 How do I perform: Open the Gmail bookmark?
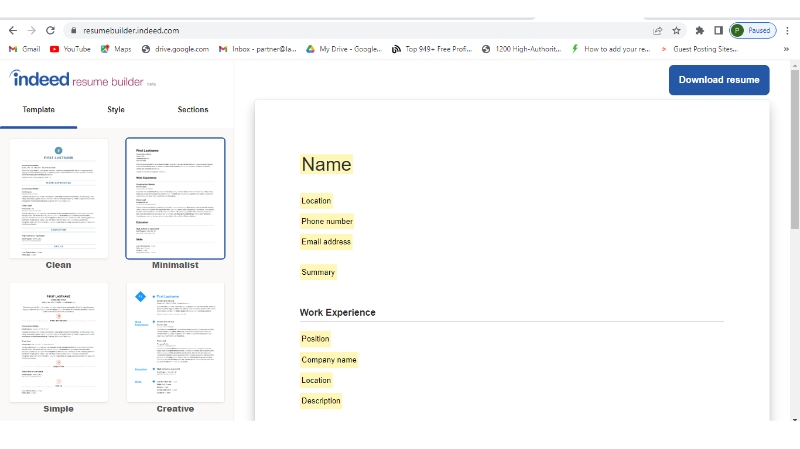24,49
